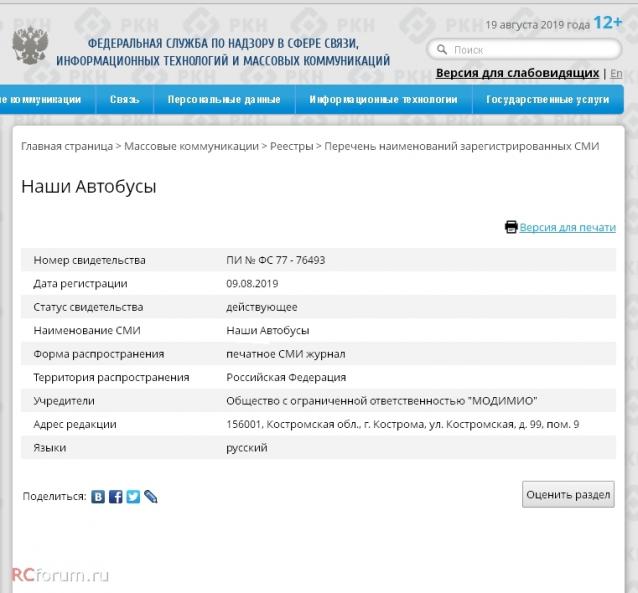Click the printer icon
This screenshot has width=638, height=593.
(511, 227)
